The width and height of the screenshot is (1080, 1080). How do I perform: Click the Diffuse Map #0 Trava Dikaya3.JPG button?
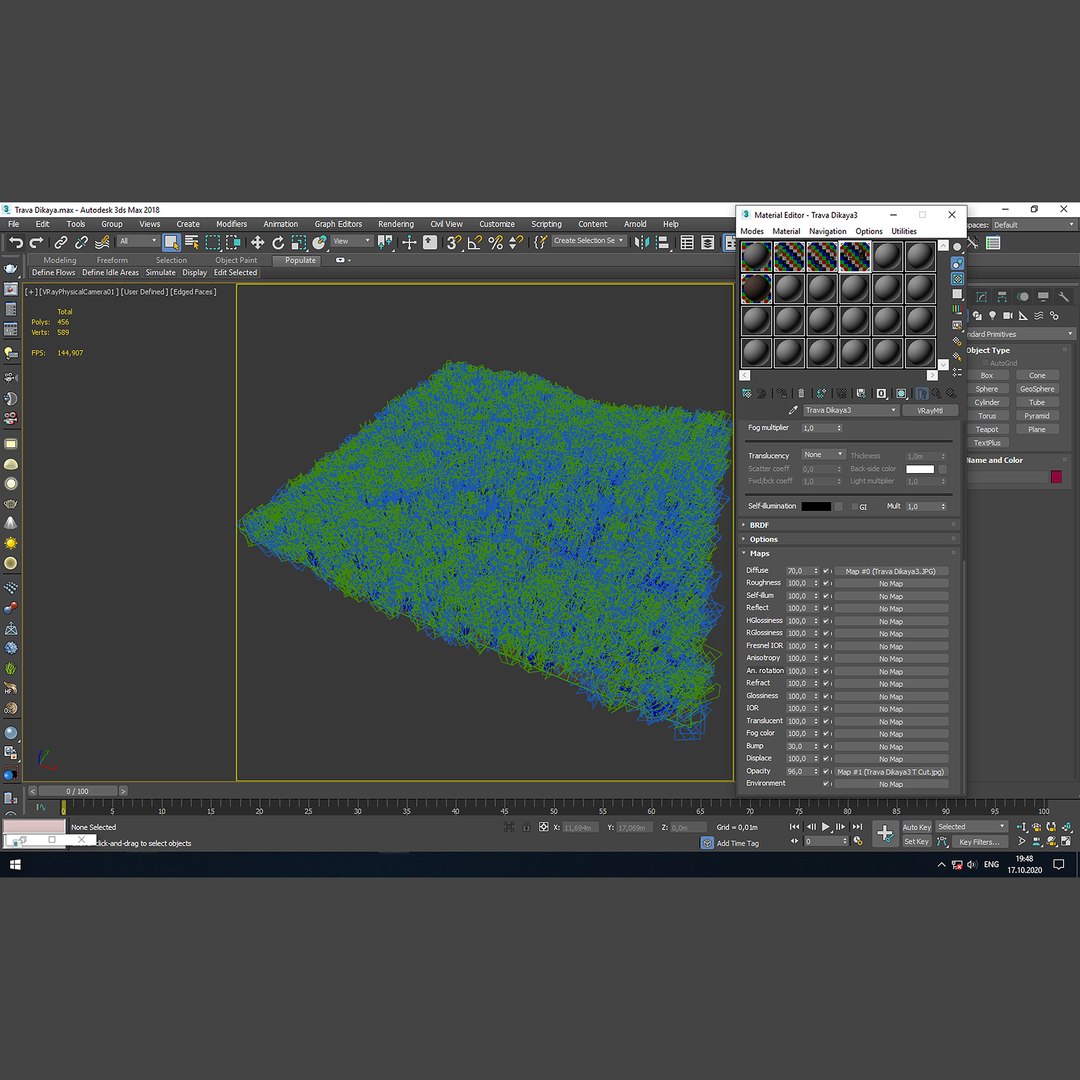click(x=891, y=571)
